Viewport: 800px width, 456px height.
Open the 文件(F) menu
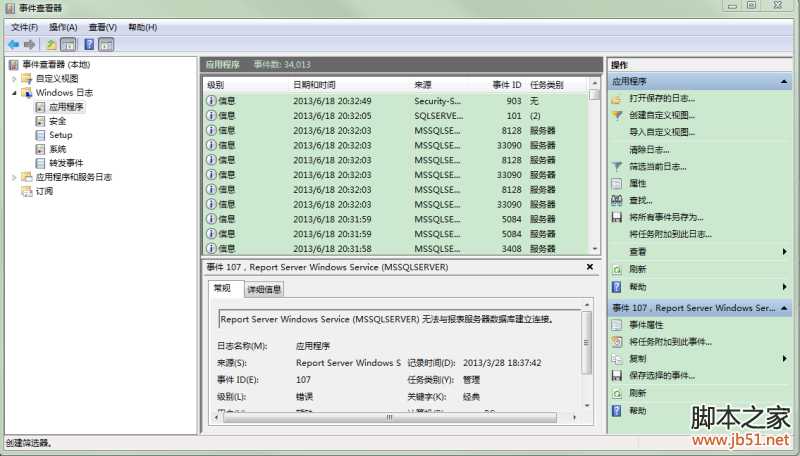[24, 28]
